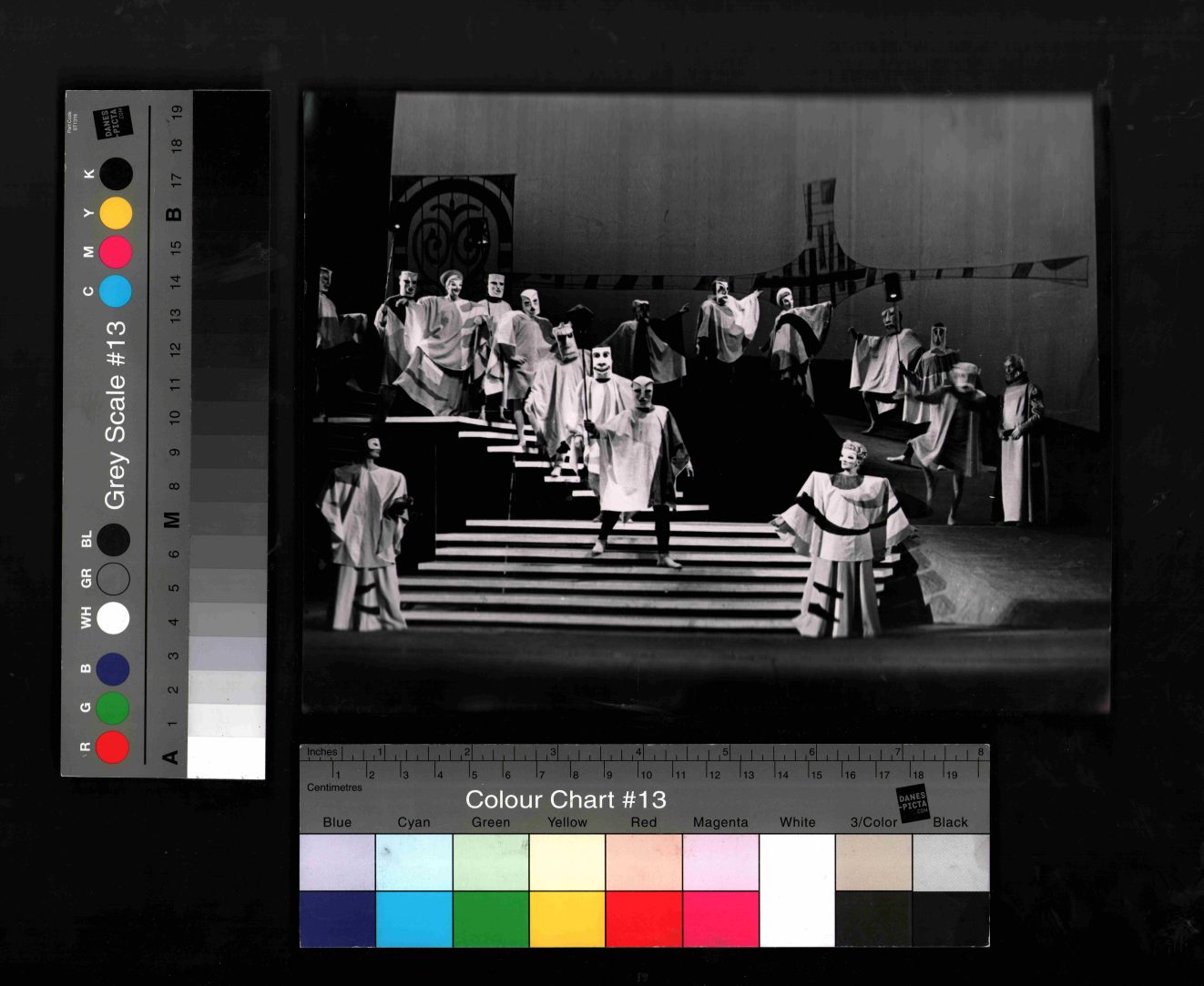The image size is (1204, 986).
Task: Click the beige swatch under 3/Color
Action: [x=873, y=862]
